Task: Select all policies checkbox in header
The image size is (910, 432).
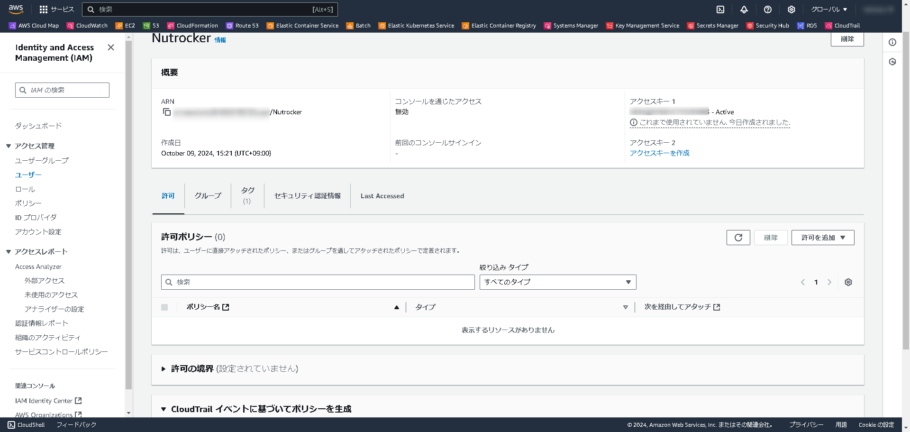Action: (164, 307)
